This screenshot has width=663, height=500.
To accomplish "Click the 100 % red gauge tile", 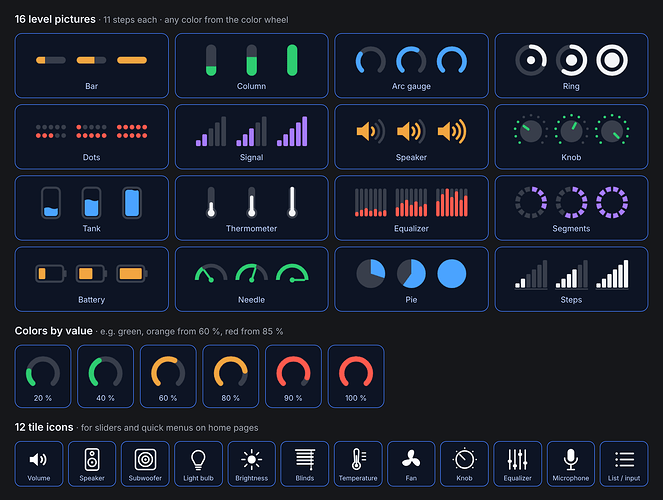I will pos(356,376).
